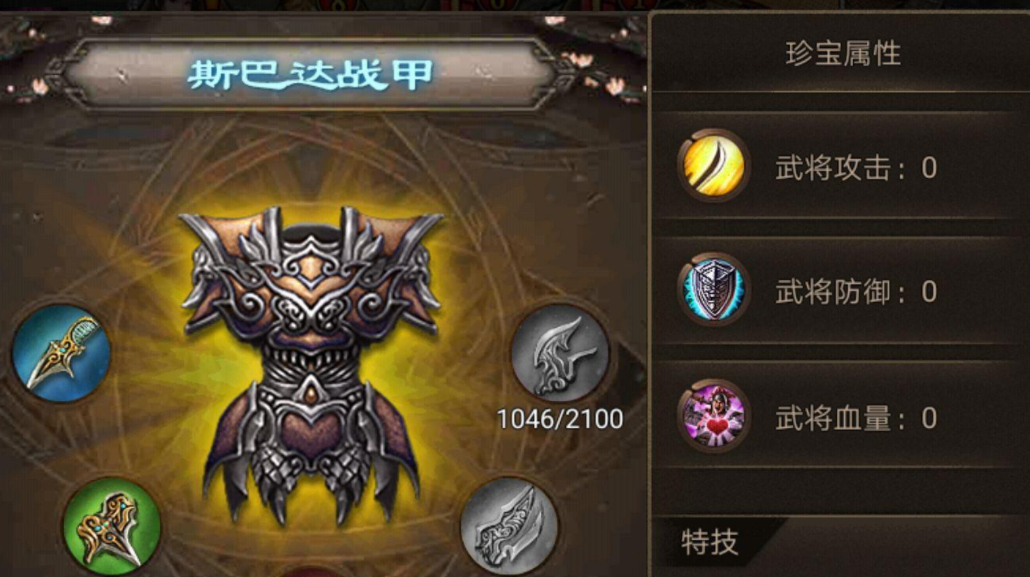This screenshot has width=1030, height=577.
Task: Tap the gray locked fragment above 1046/2100
Action: tap(560, 353)
